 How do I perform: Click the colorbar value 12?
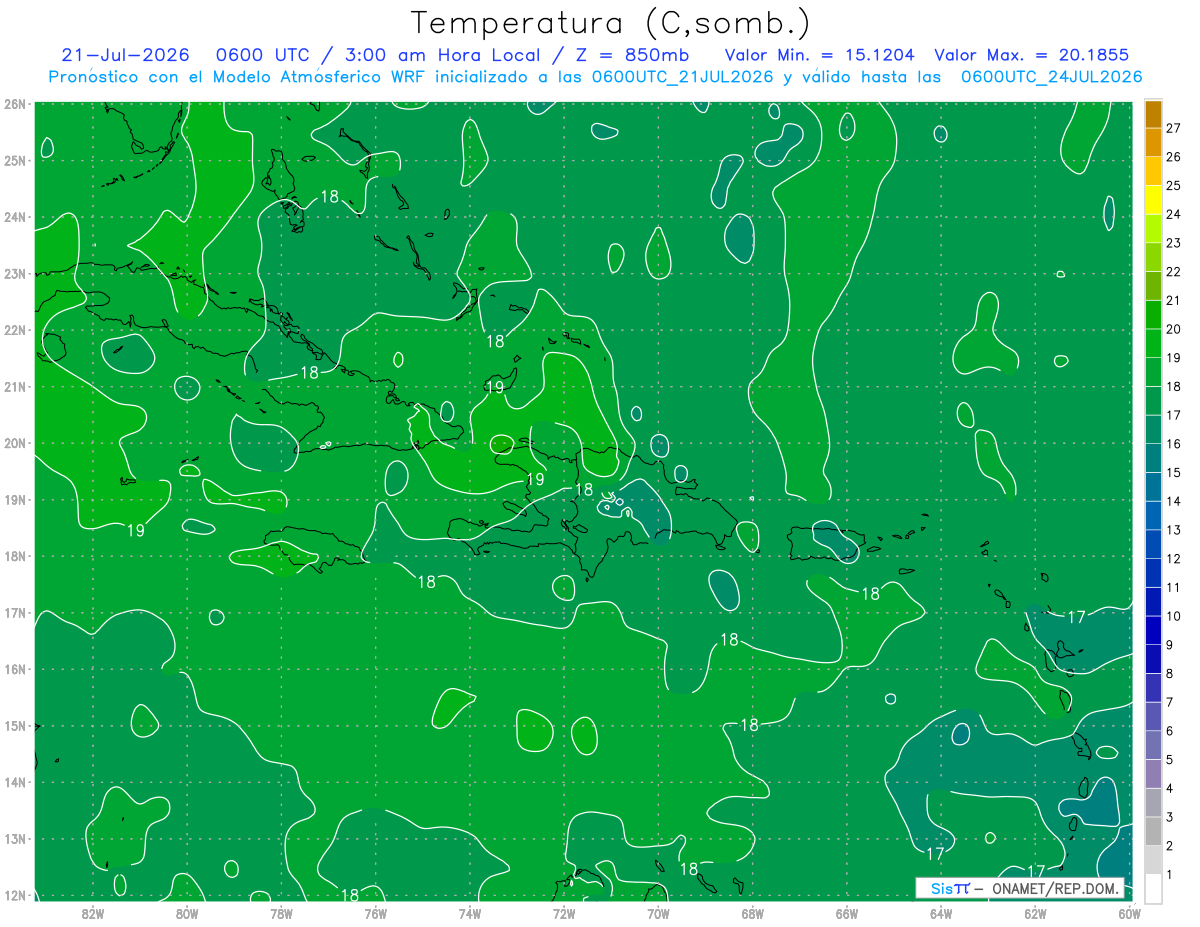coord(1173,558)
